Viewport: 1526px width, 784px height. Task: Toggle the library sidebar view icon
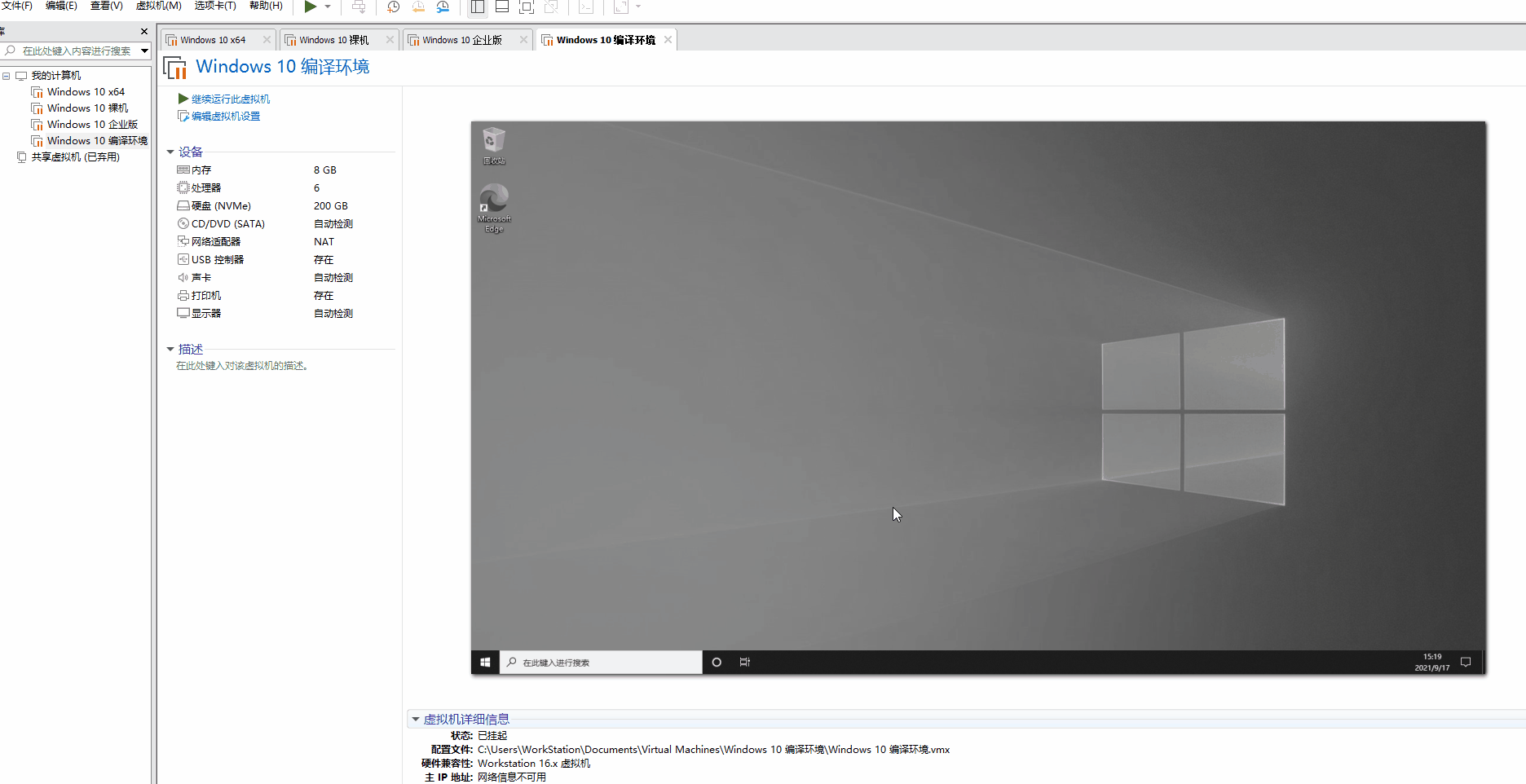coord(478,7)
